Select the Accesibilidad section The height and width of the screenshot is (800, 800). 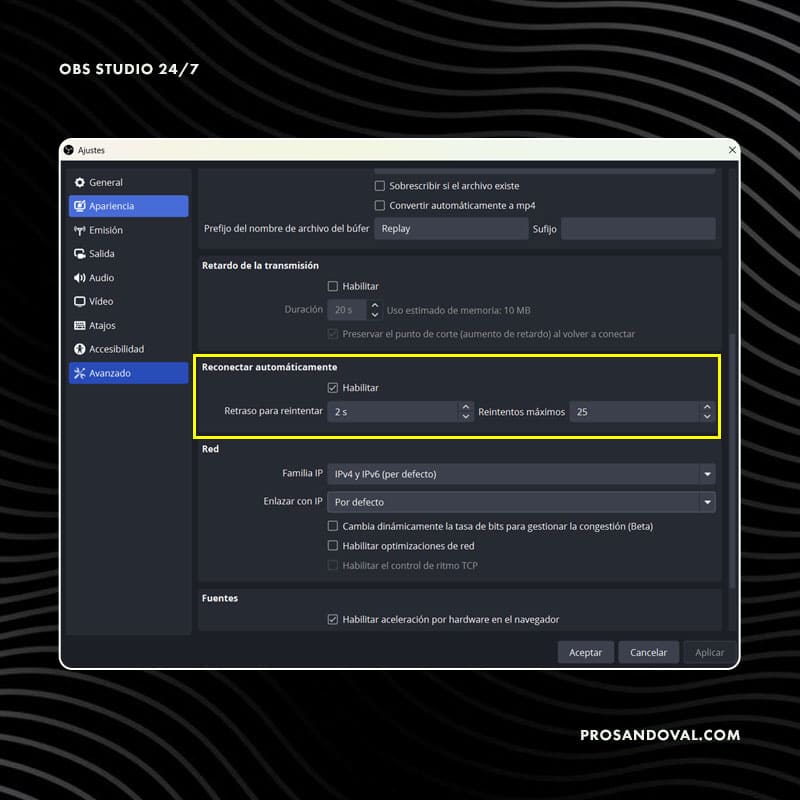click(x=129, y=349)
